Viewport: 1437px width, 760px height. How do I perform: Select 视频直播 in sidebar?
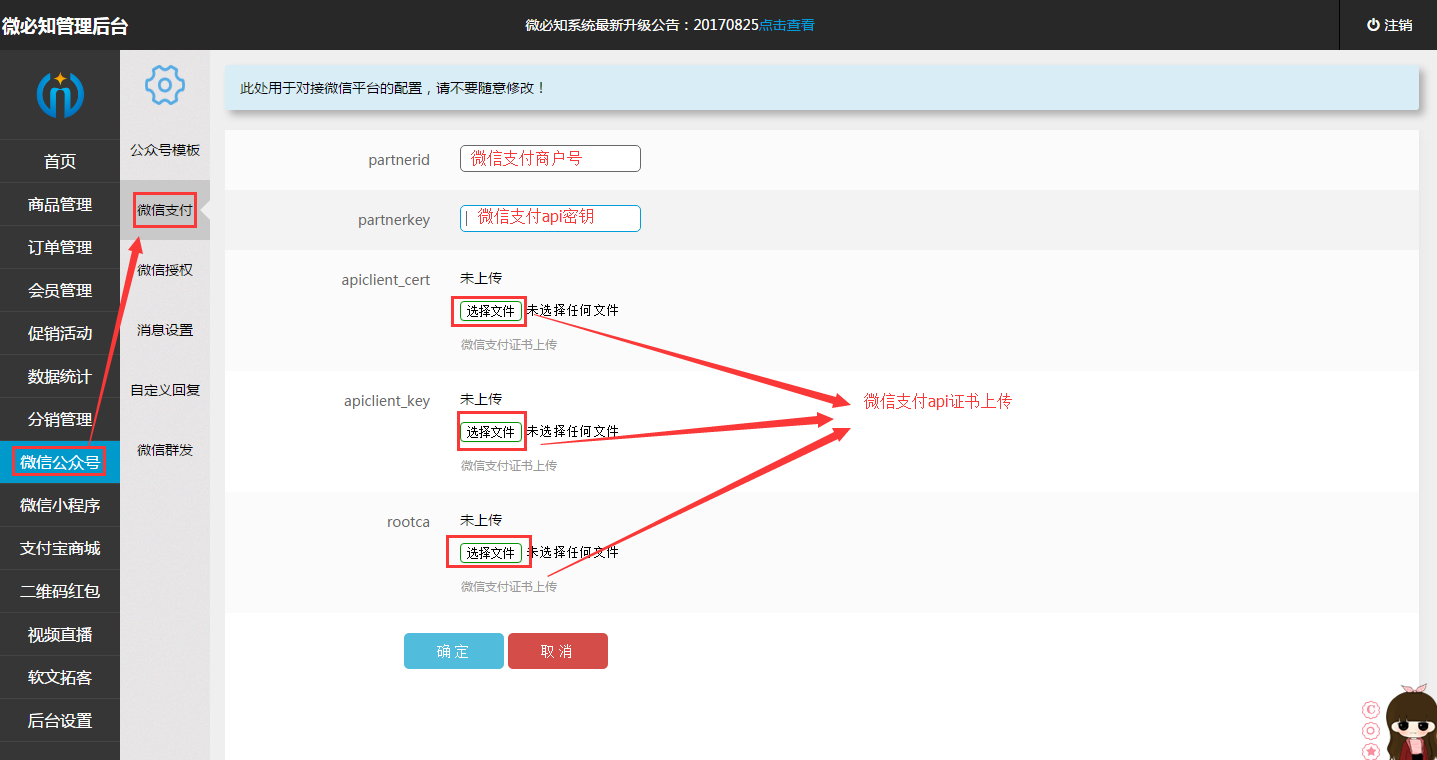click(60, 634)
